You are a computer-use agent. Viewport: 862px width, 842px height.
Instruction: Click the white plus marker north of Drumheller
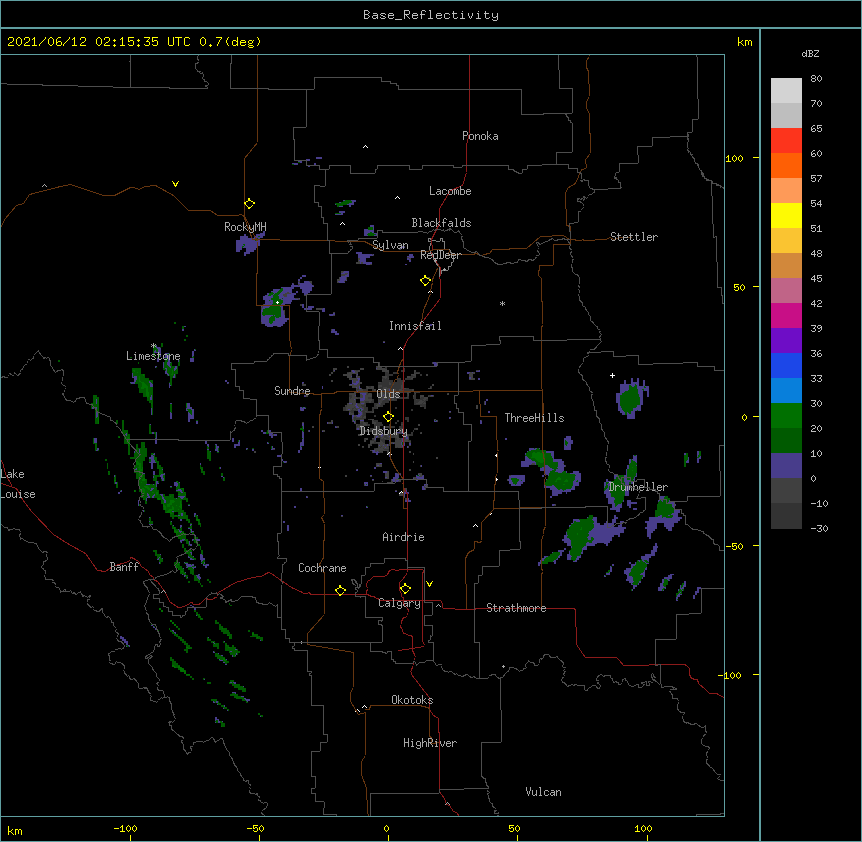[x=612, y=375]
